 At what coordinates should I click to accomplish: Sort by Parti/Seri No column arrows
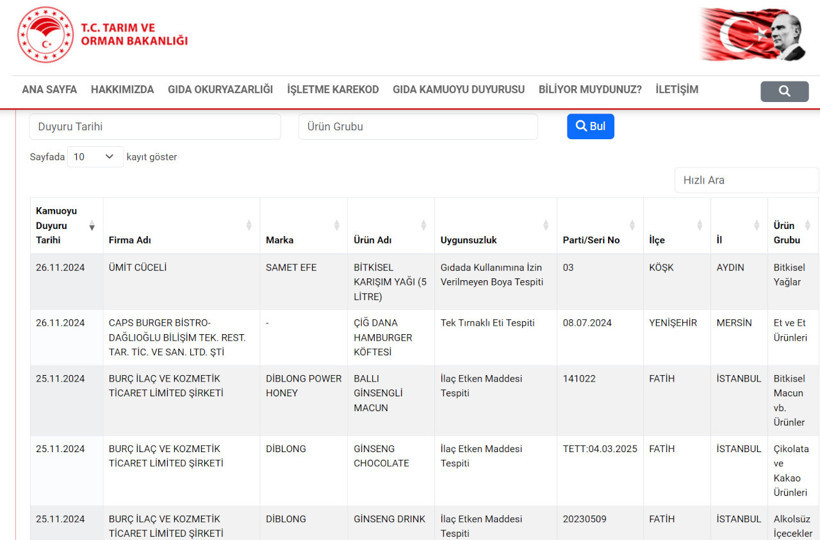[632, 225]
